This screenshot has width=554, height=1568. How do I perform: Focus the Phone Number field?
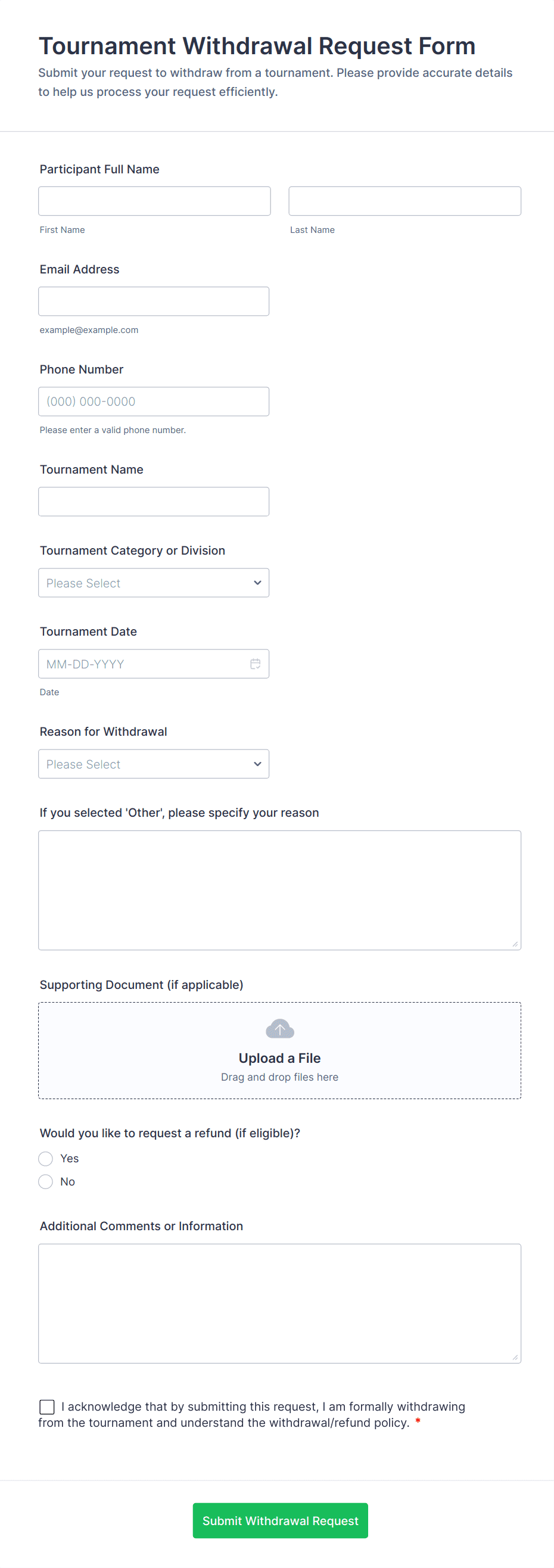pyautogui.click(x=154, y=401)
